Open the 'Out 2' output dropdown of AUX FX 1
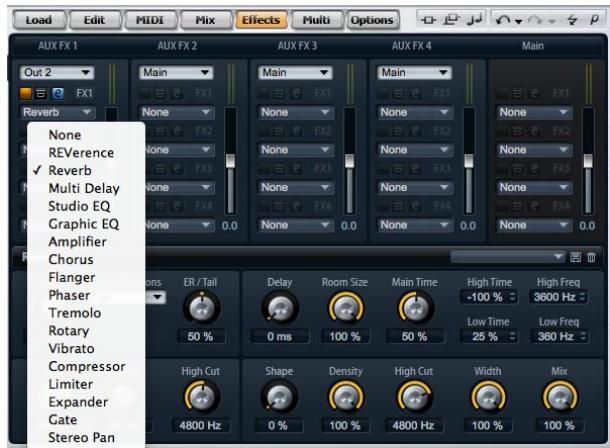 [x=57, y=72]
